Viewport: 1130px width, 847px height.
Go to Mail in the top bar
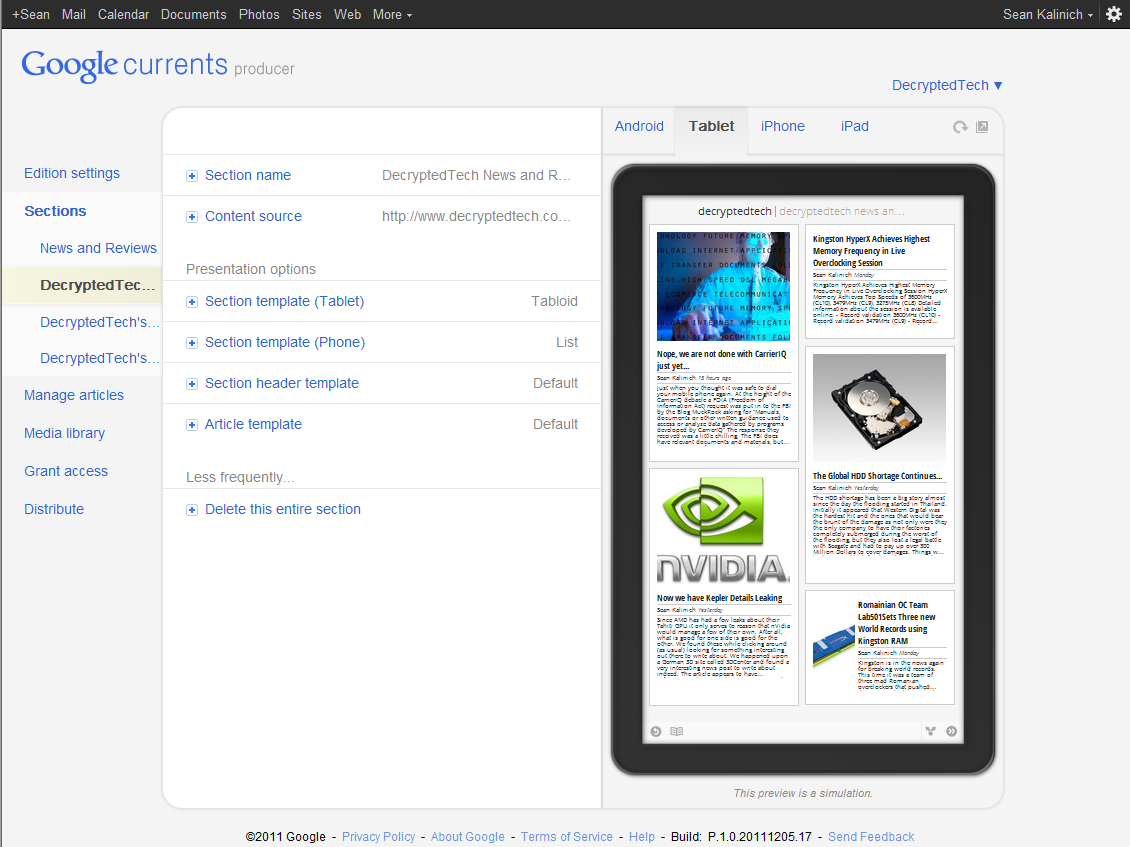[74, 14]
